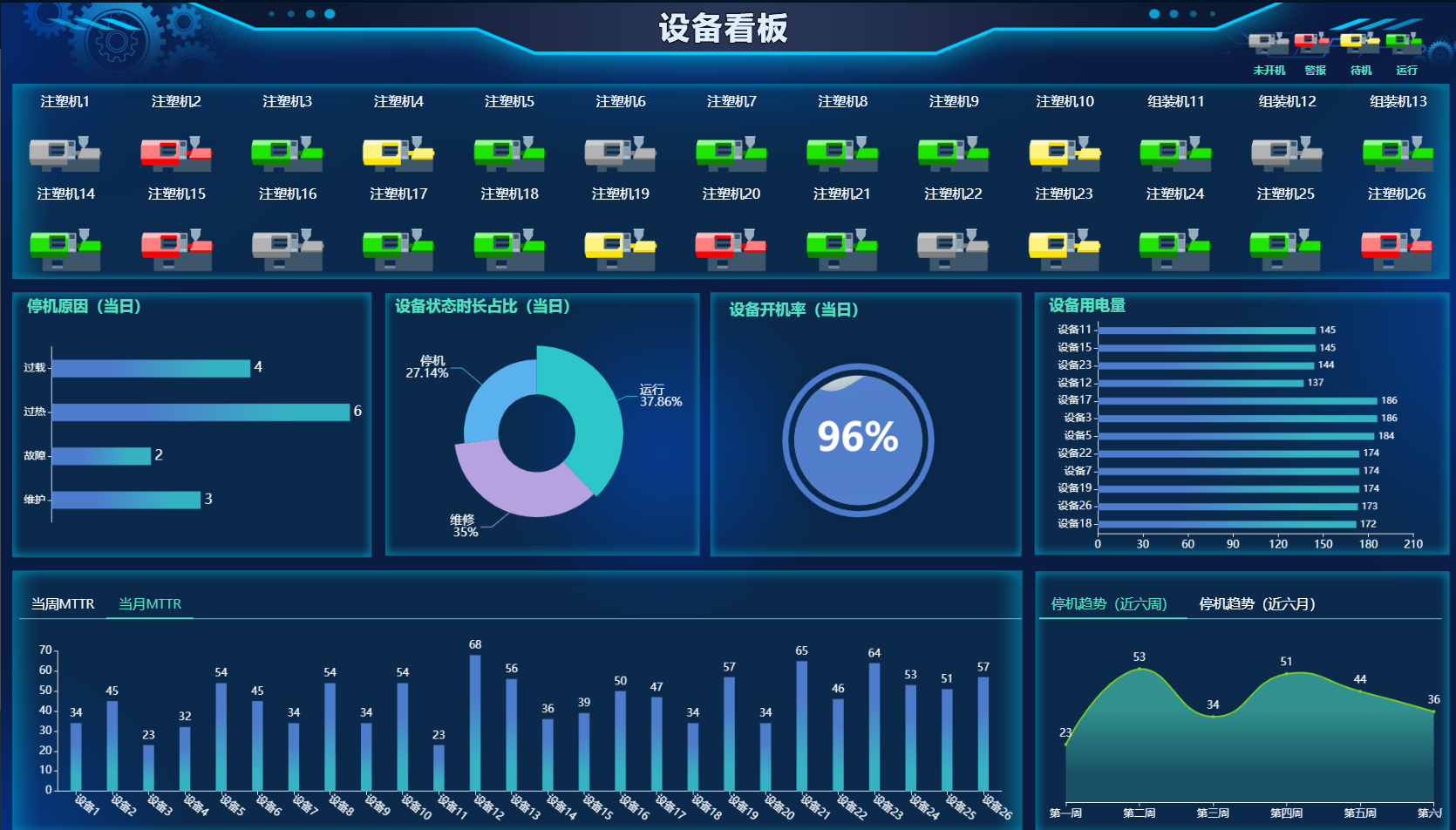Switch to 停机趋势 (近六月) tab
The width and height of the screenshot is (1456, 830).
[1257, 603]
